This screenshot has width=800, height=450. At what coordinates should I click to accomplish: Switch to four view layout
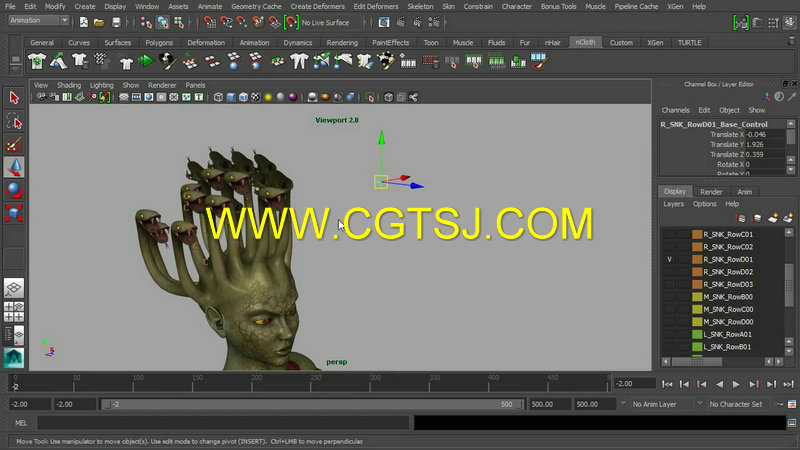(x=14, y=312)
